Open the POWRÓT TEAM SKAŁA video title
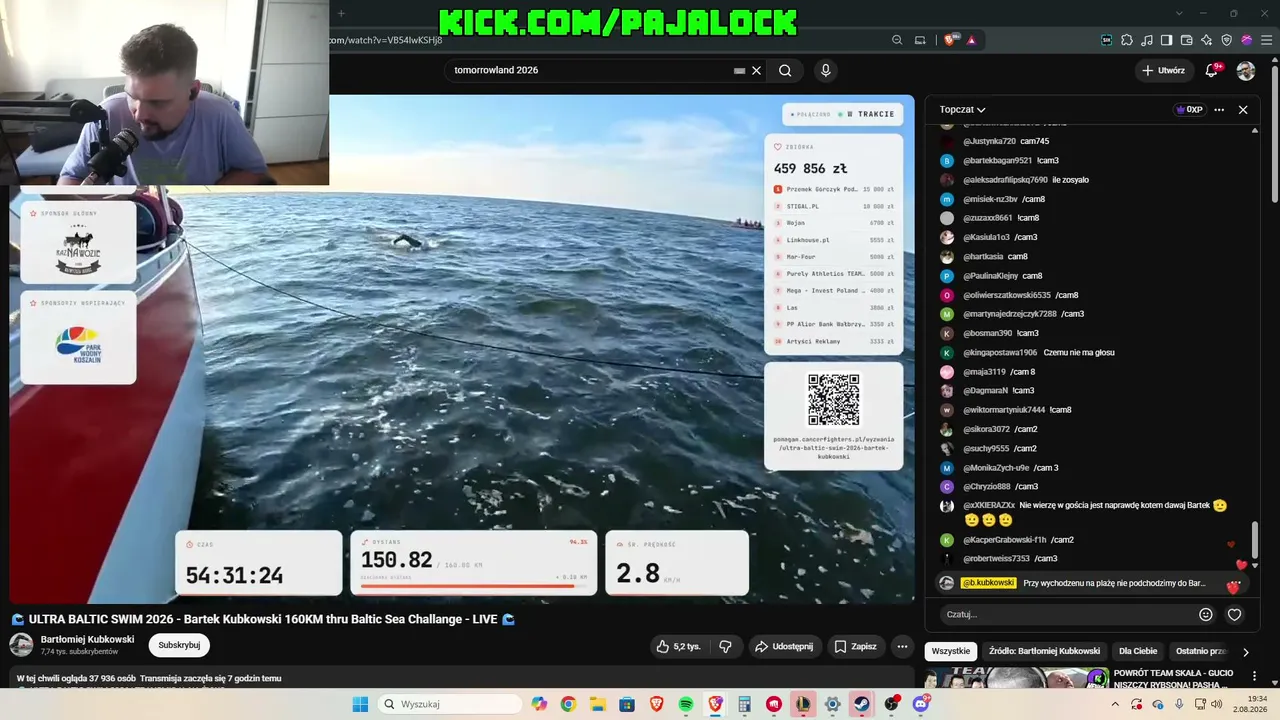Viewport: 1280px width, 720px height. click(1173, 679)
